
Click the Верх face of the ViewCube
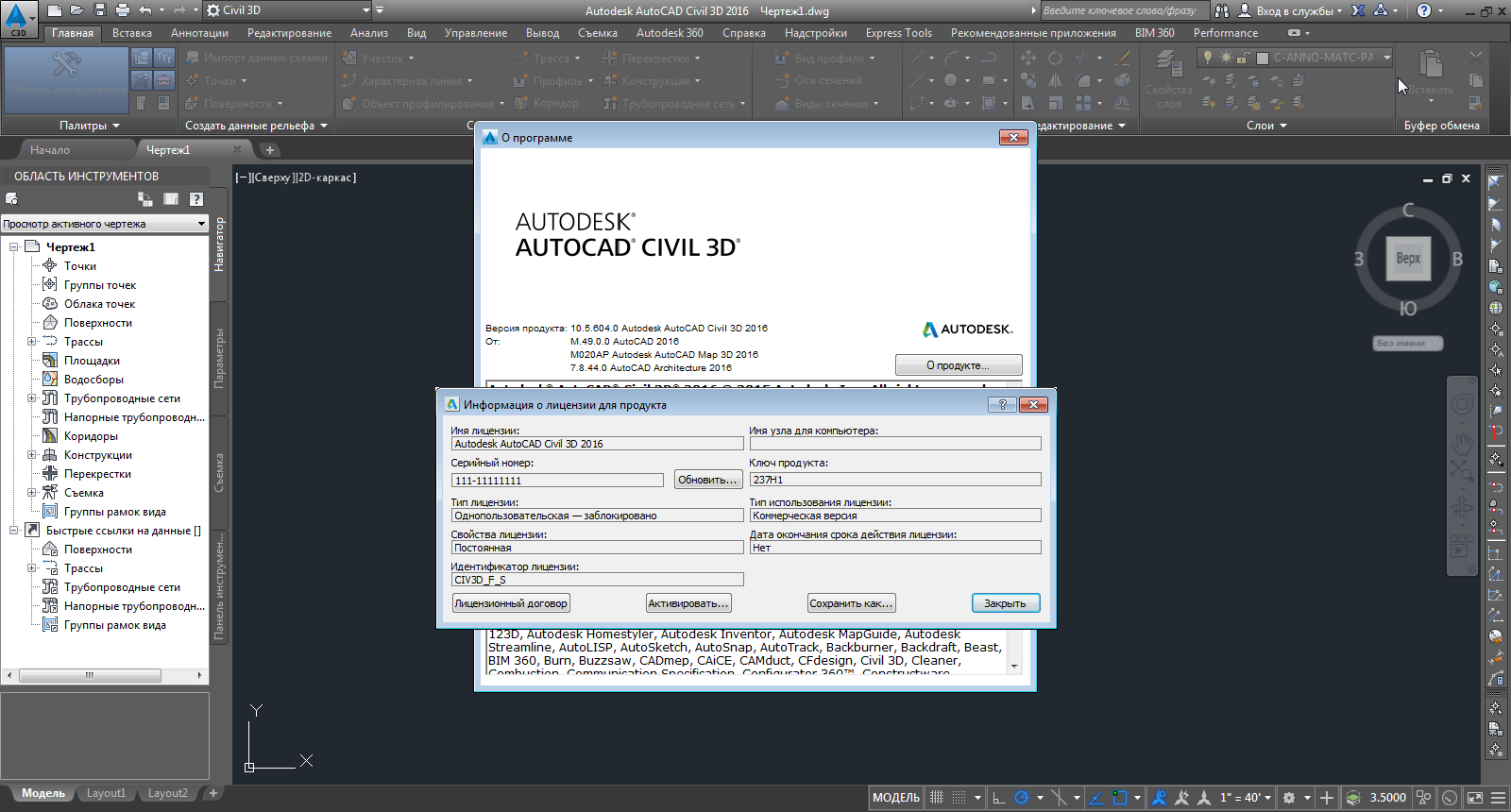[1407, 259]
